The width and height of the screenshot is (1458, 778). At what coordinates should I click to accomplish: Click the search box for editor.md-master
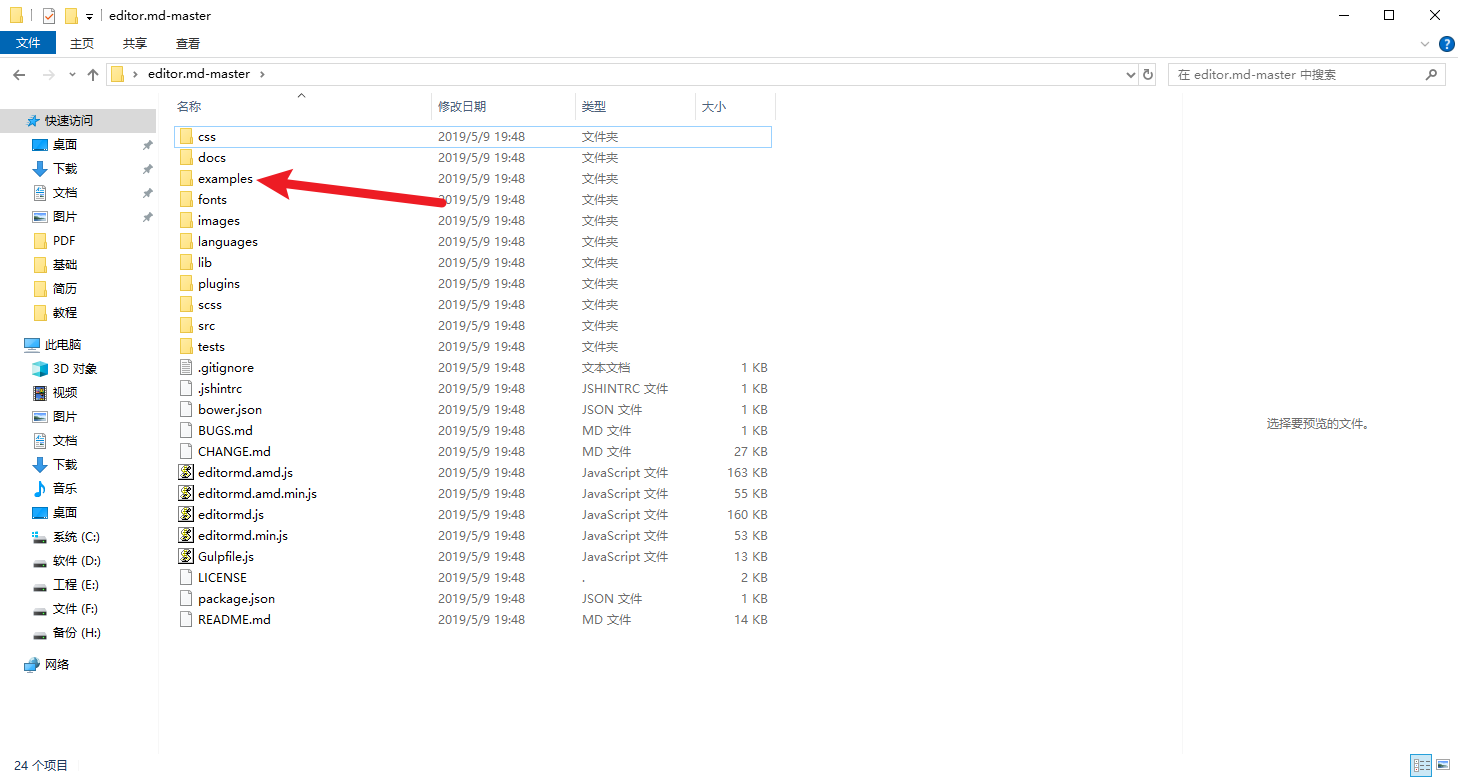(x=1306, y=74)
